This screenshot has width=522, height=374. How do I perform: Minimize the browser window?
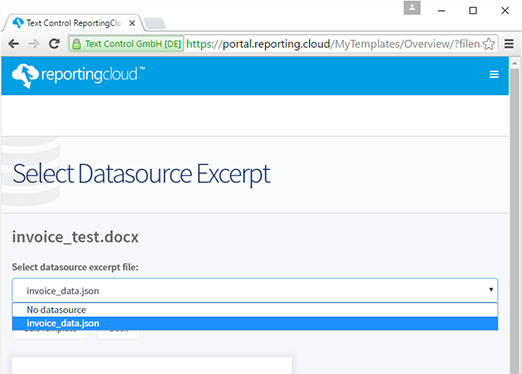441,11
